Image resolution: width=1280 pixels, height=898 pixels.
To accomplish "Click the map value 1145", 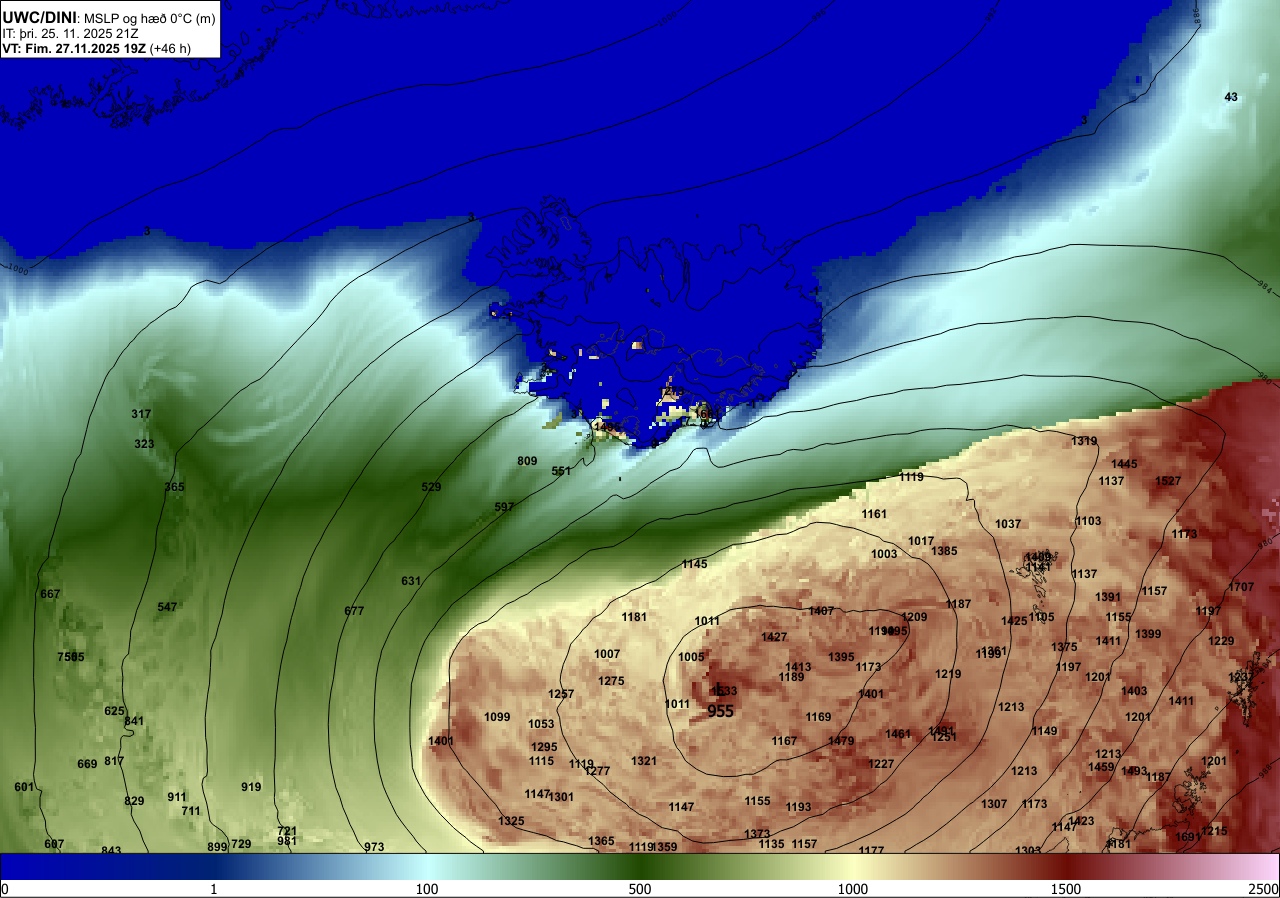I will tap(694, 564).
